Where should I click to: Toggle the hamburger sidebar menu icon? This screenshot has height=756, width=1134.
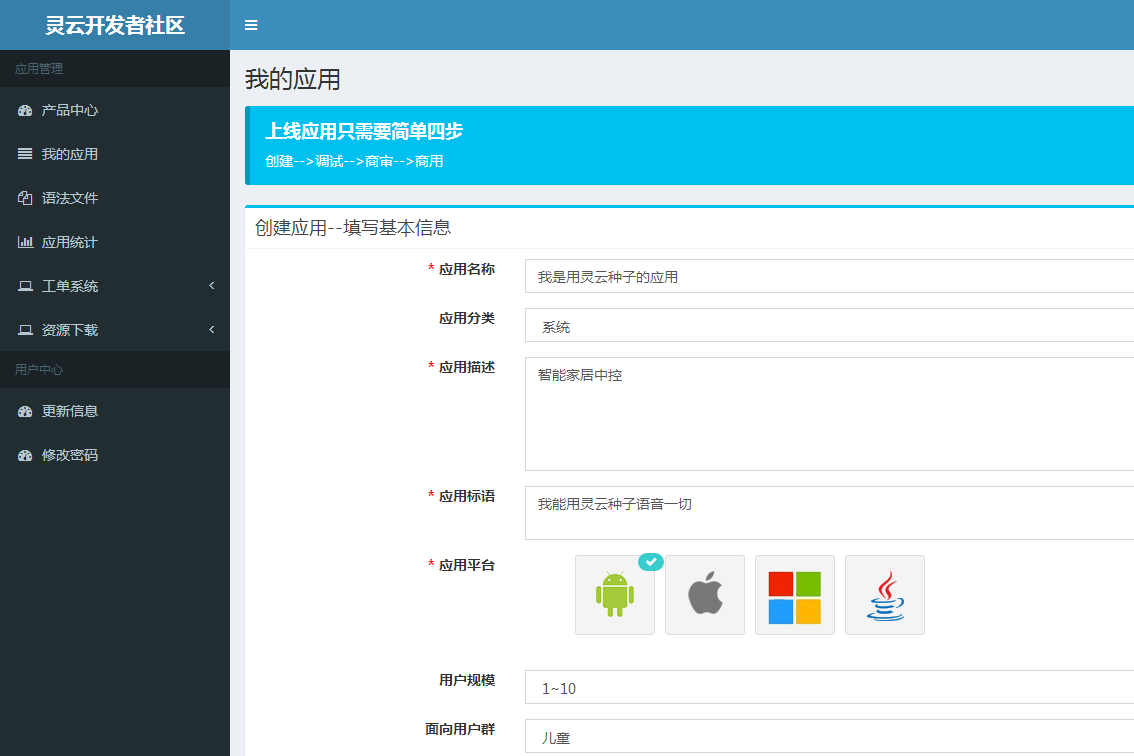click(x=251, y=25)
